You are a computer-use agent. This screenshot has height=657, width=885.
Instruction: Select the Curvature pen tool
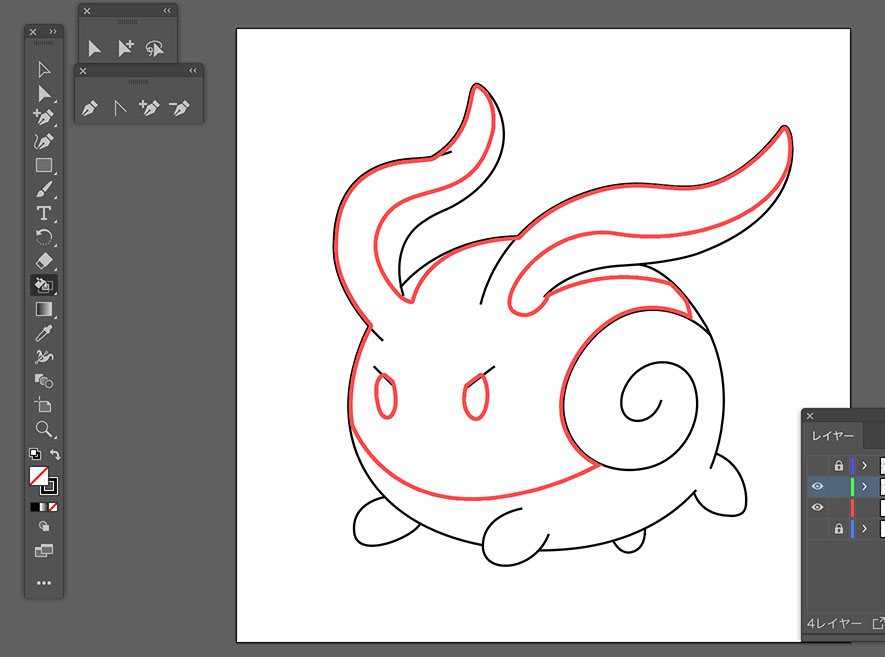44,141
